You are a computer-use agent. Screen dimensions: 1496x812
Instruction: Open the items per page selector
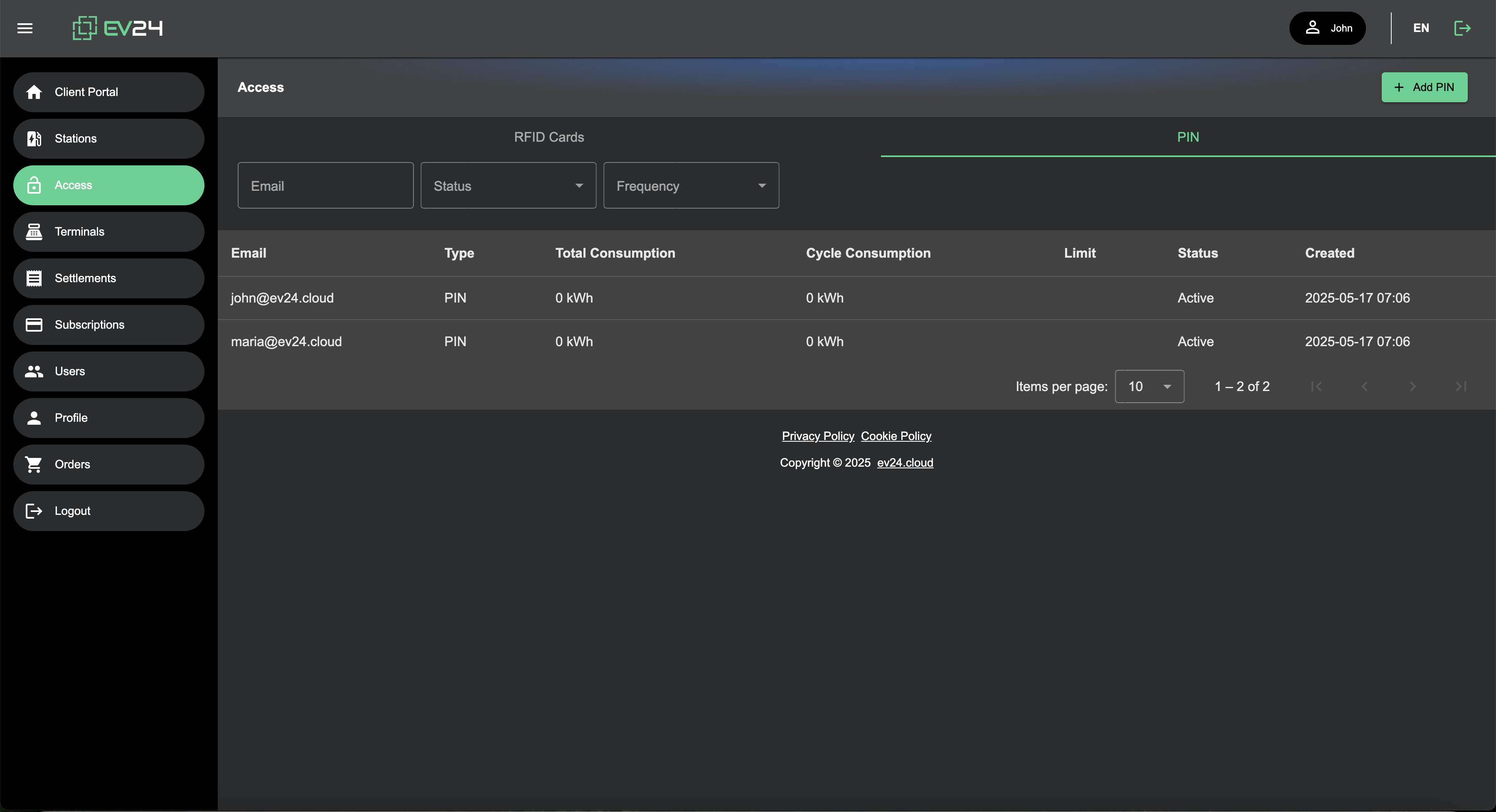[x=1149, y=386]
